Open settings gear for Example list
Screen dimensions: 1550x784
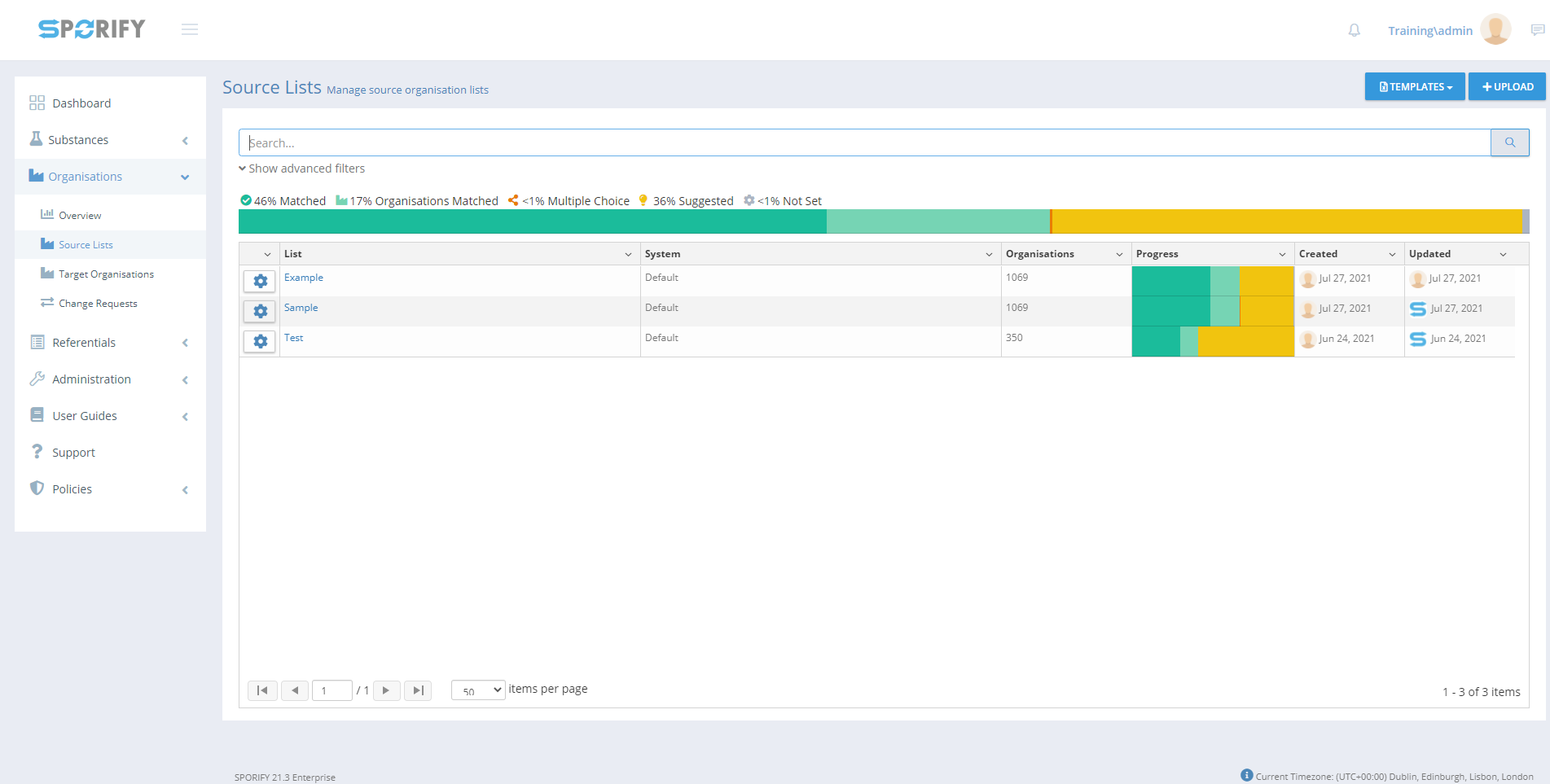click(260, 281)
